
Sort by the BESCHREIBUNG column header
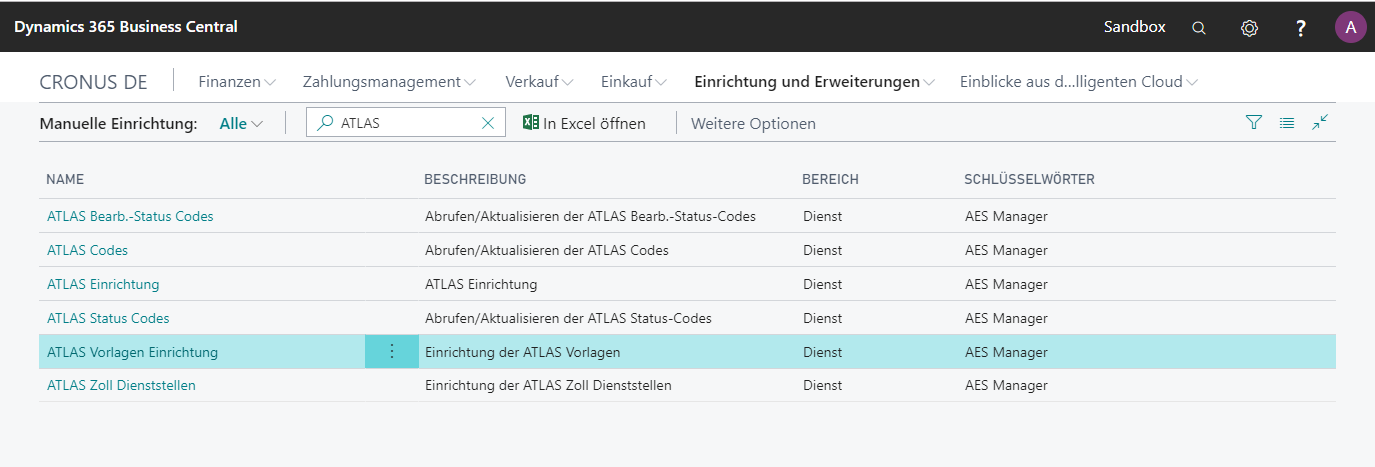tap(475, 179)
